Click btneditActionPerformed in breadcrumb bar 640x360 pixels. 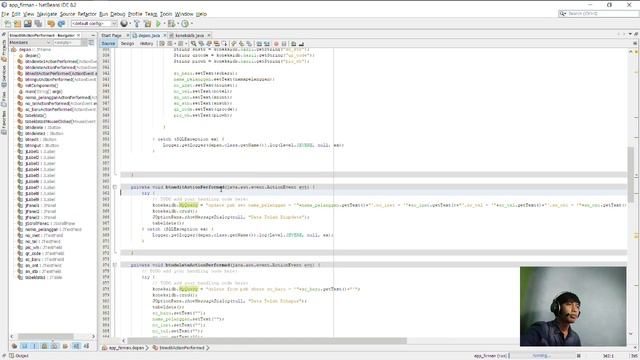tap(182, 348)
